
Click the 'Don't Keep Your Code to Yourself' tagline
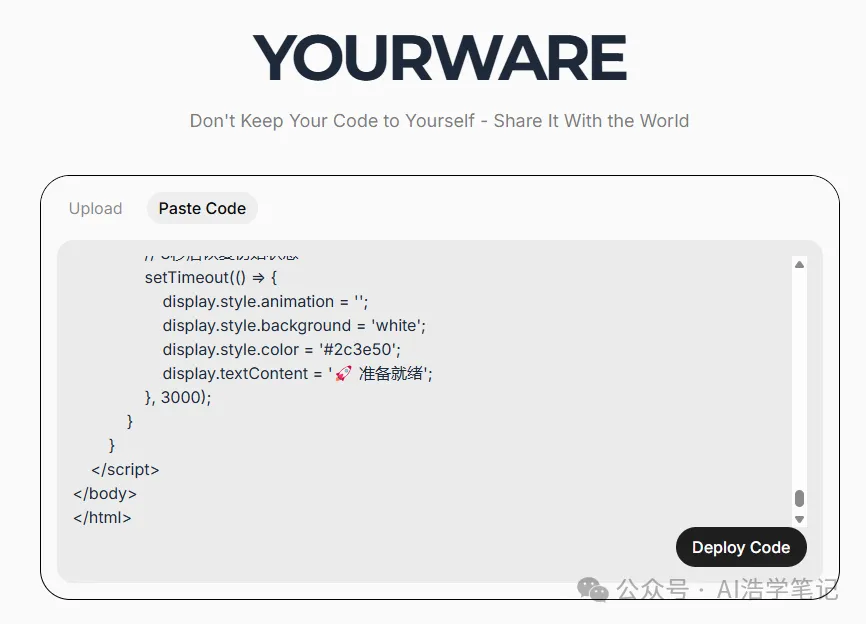pyautogui.click(x=440, y=120)
